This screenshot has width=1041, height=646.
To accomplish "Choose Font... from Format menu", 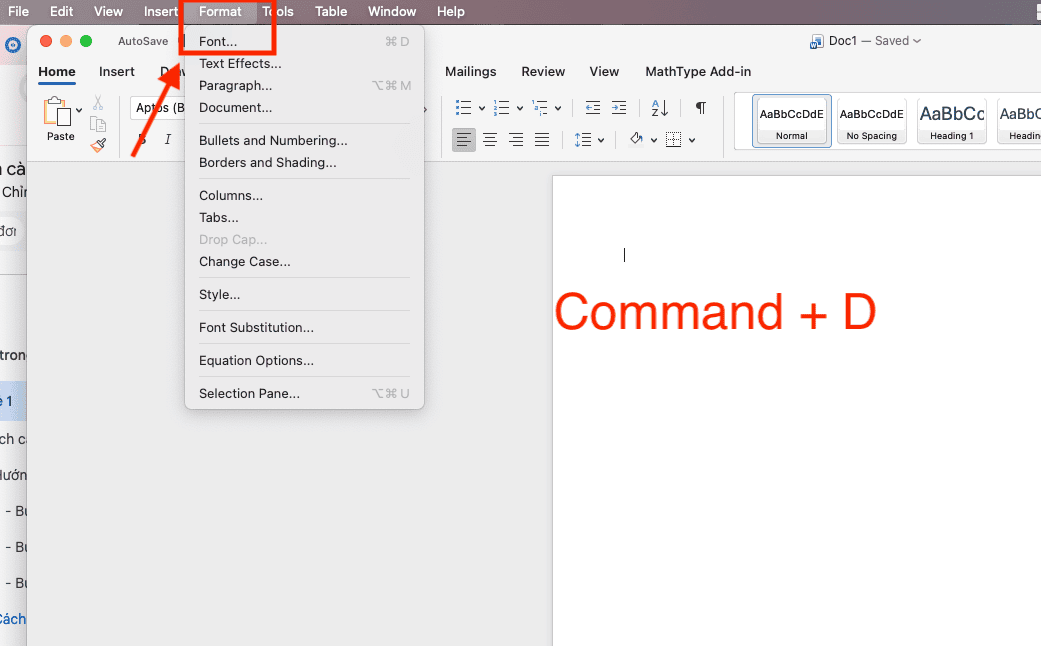I will pos(304,41).
